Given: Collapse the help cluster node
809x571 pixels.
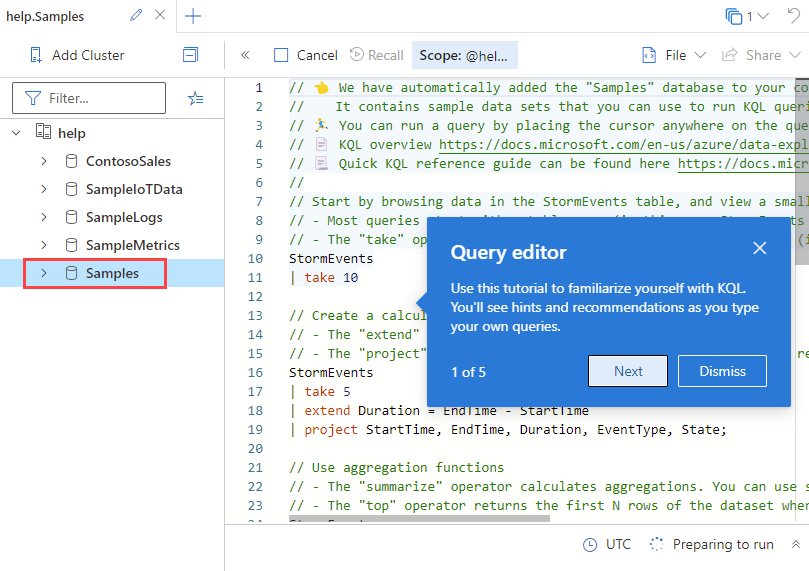Looking at the screenshot, I should pos(17,133).
